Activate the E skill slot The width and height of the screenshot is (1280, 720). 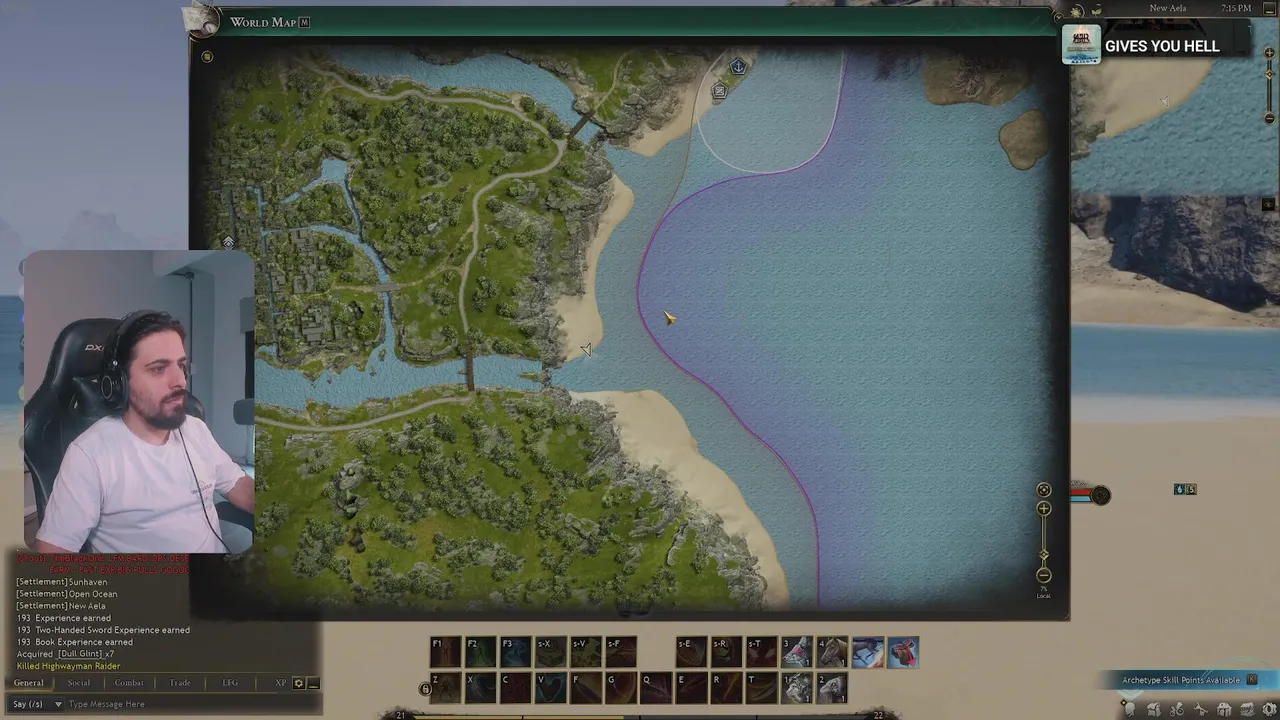(691, 687)
